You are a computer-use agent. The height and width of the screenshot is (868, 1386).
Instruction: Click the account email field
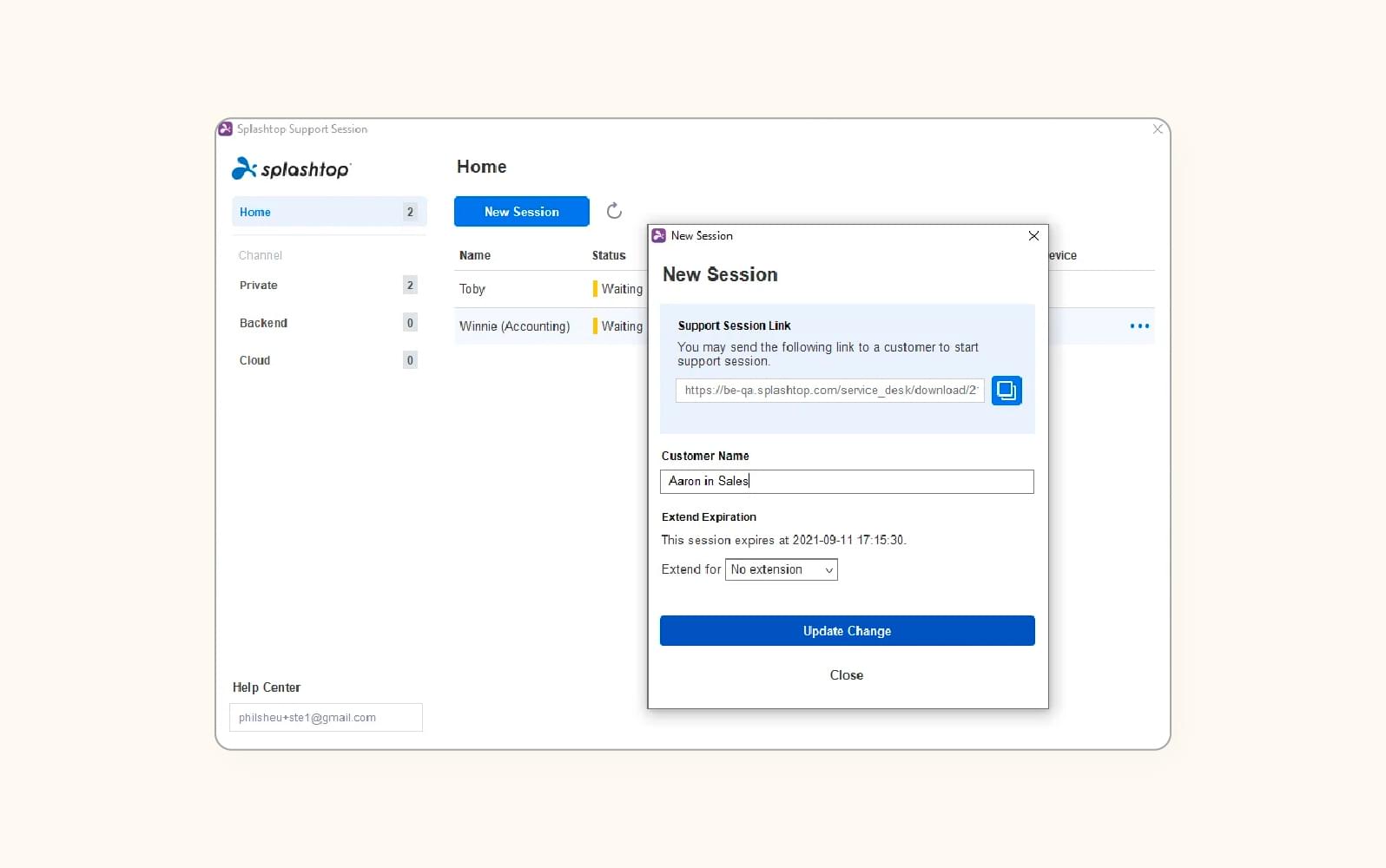(x=326, y=718)
